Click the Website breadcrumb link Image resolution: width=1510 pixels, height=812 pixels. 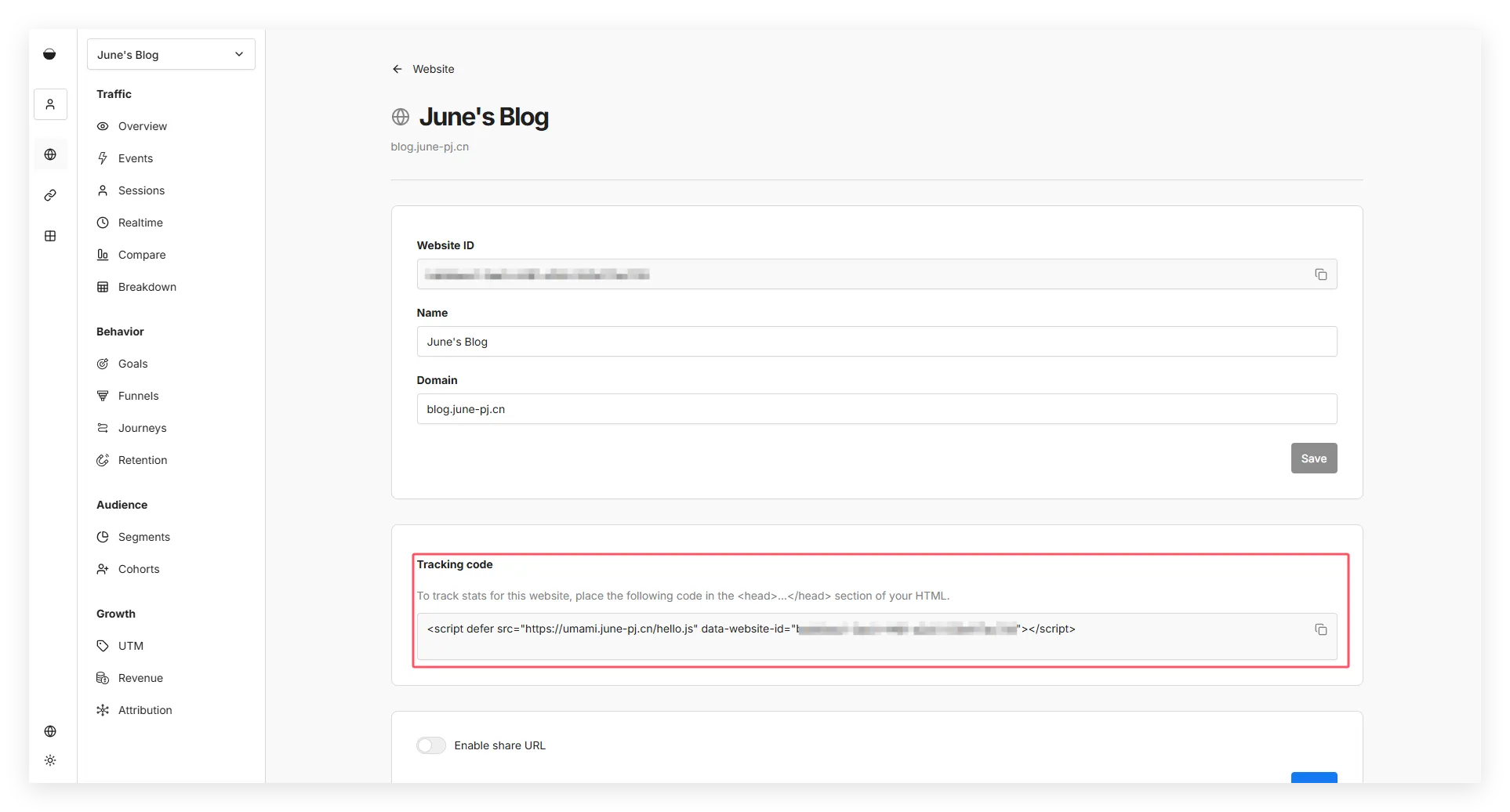[x=433, y=69]
